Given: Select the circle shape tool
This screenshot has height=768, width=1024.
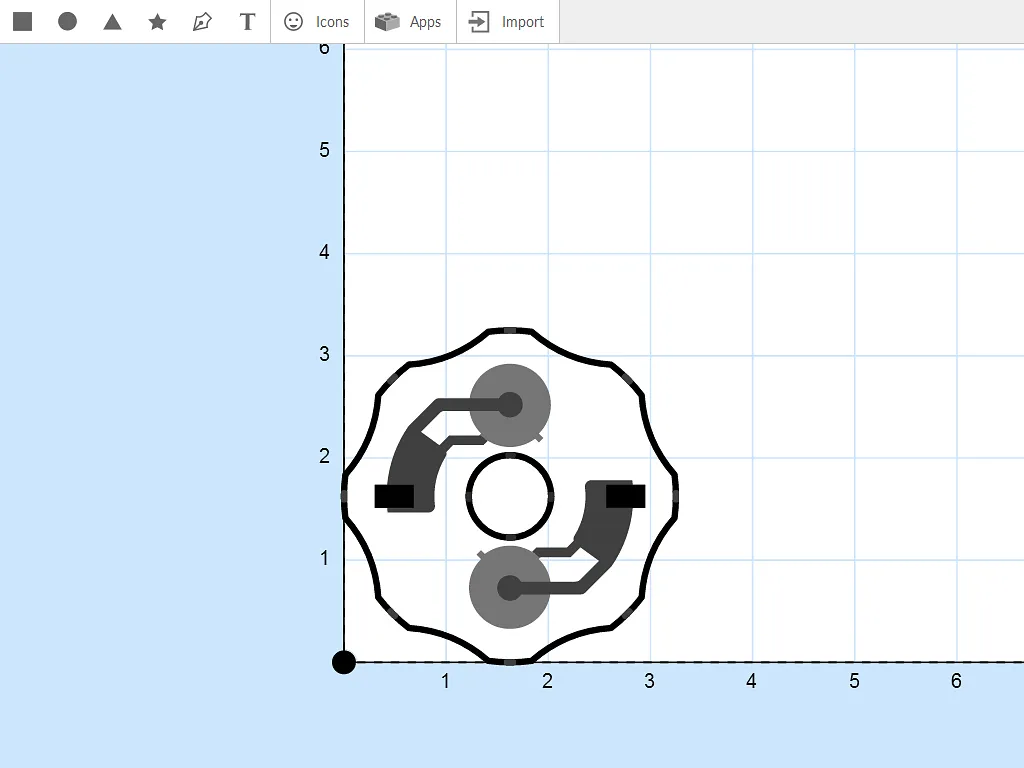Looking at the screenshot, I should [x=67, y=21].
